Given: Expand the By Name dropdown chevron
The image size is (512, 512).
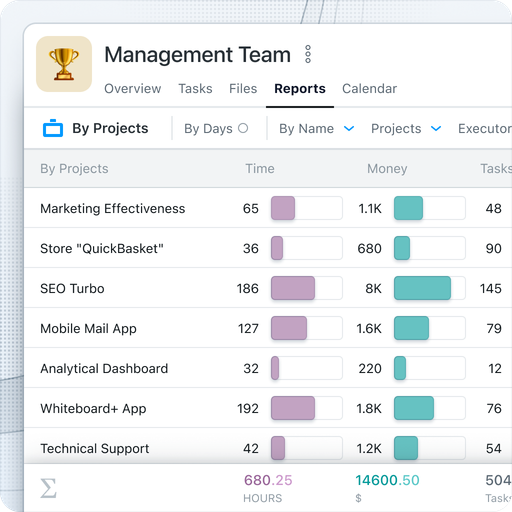Looking at the screenshot, I should coord(349,128).
